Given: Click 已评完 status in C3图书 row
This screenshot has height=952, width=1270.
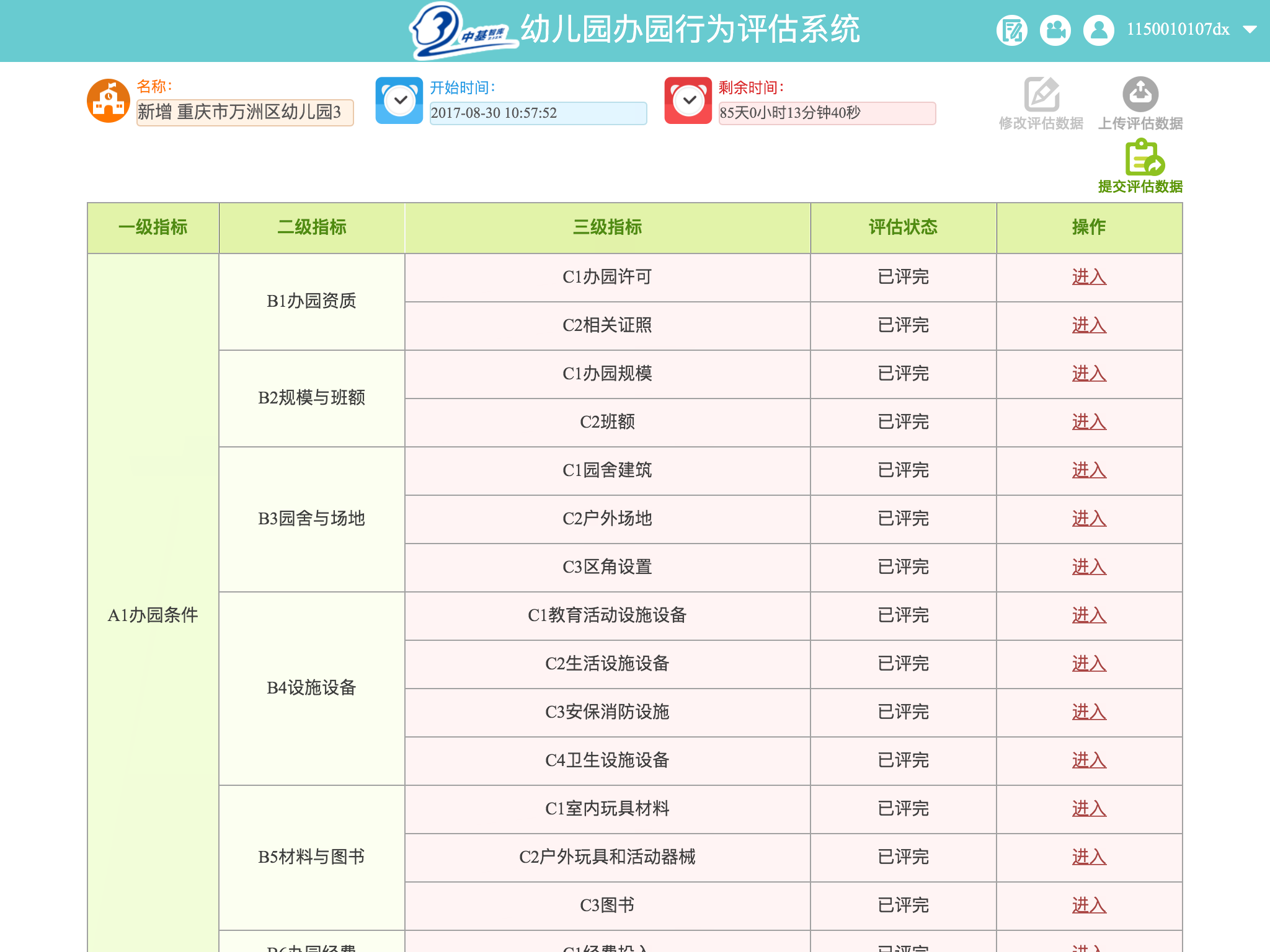Looking at the screenshot, I should point(904,906).
